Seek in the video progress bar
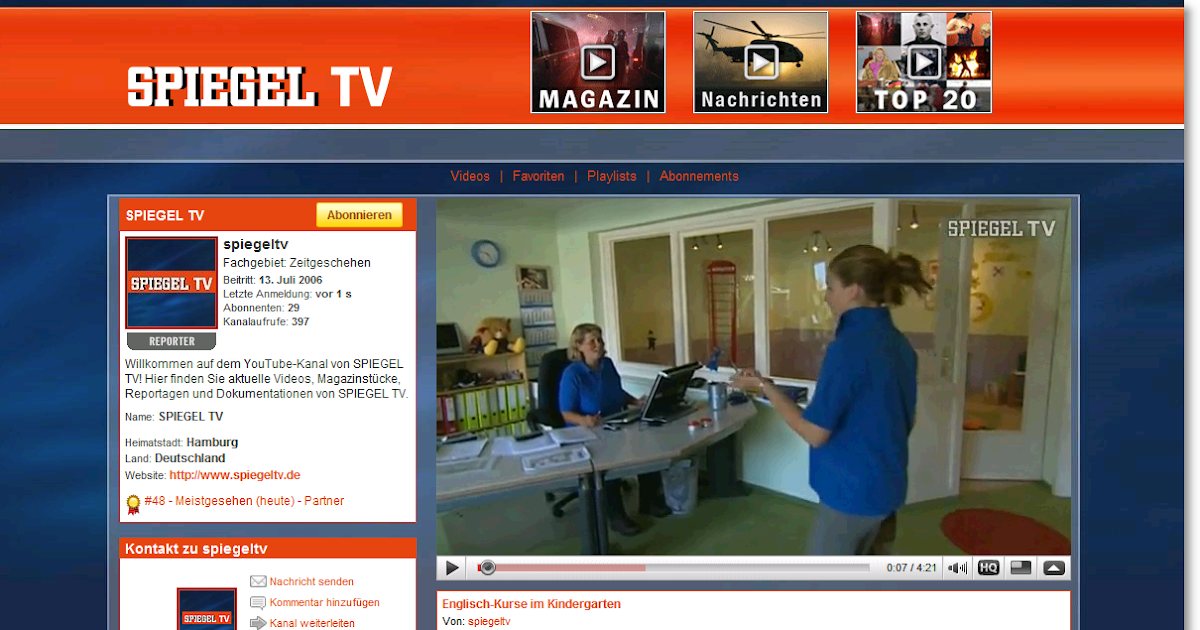 674,568
